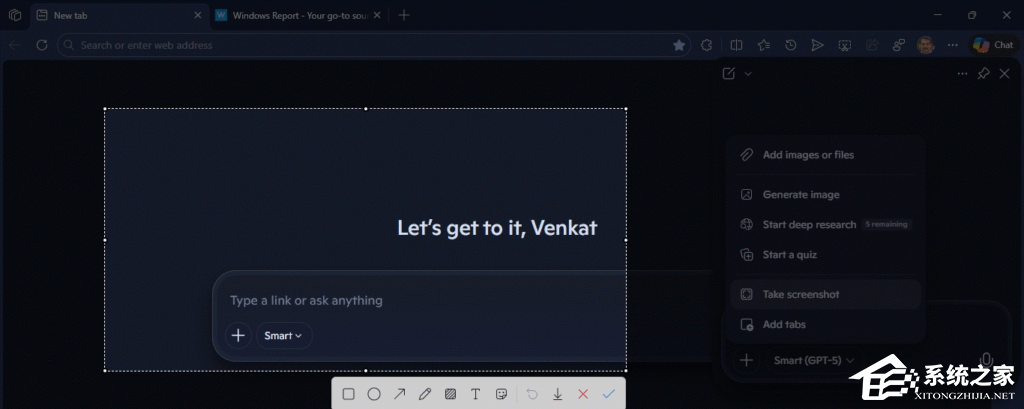The image size is (1024, 409).
Task: Open Copilot pane more options ellipsis
Action: 963,74
